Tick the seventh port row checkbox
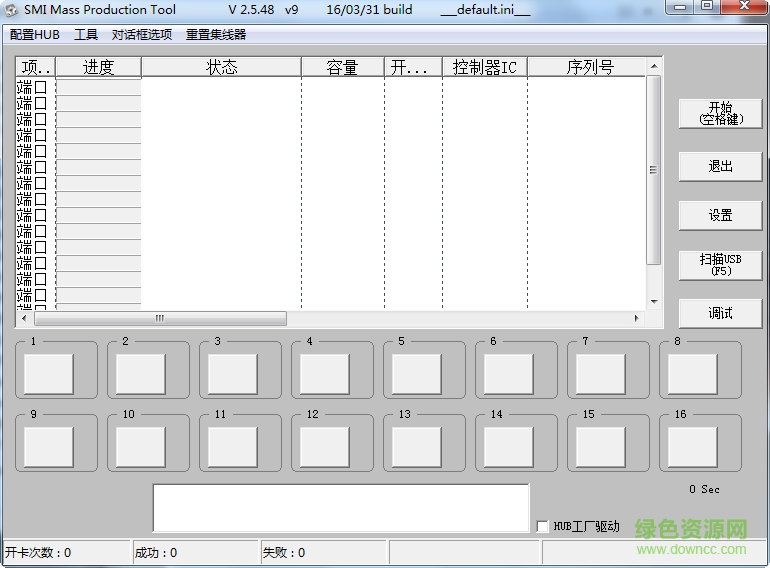The height and width of the screenshot is (568, 770). (41, 183)
